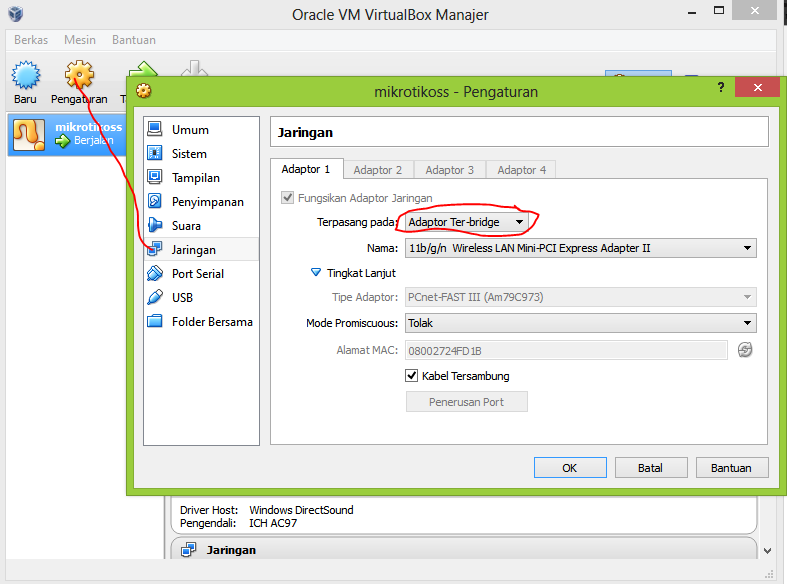This screenshot has width=787, height=584.
Task: Open Sistem settings category
Action: tap(201, 154)
